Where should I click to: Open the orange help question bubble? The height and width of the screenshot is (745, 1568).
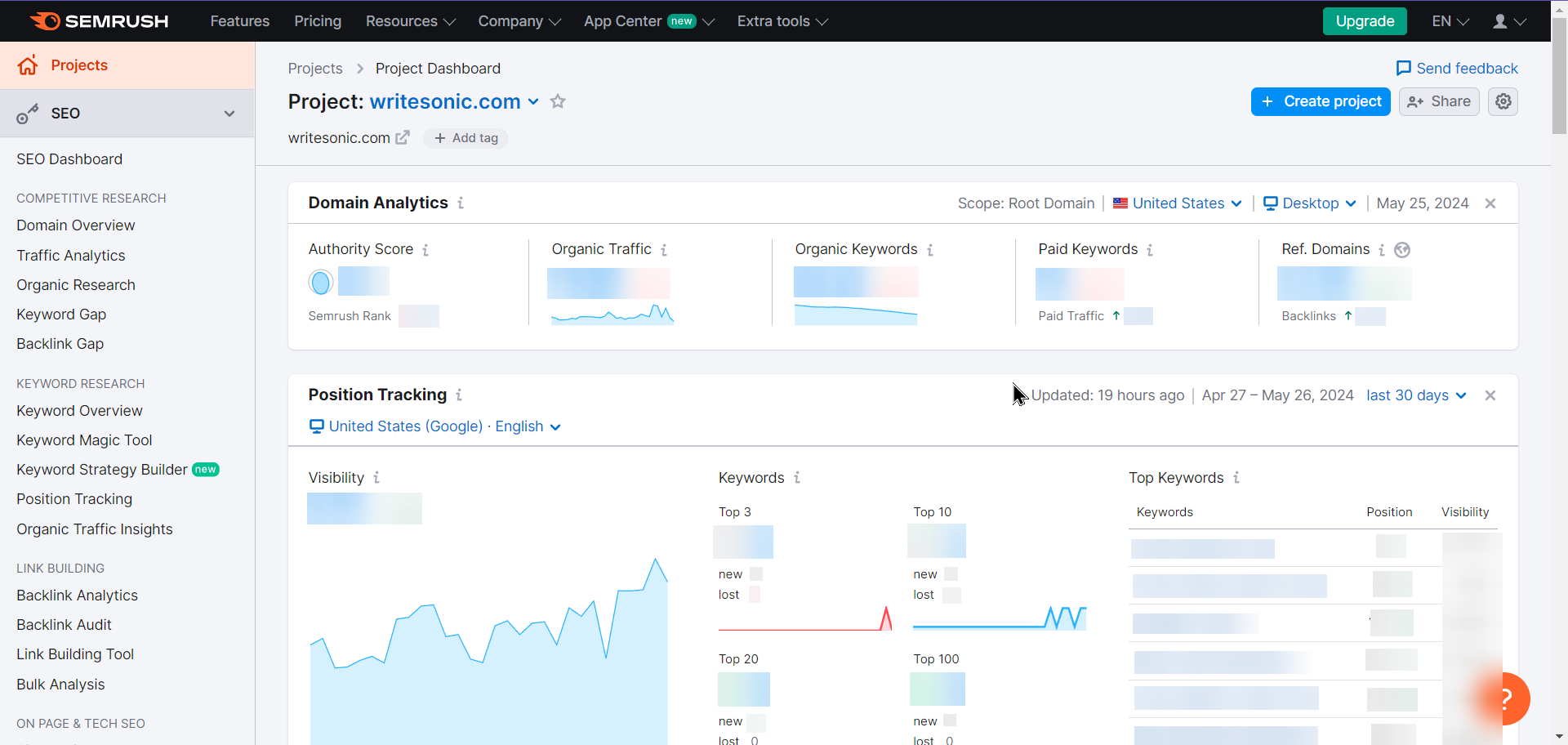[1504, 698]
